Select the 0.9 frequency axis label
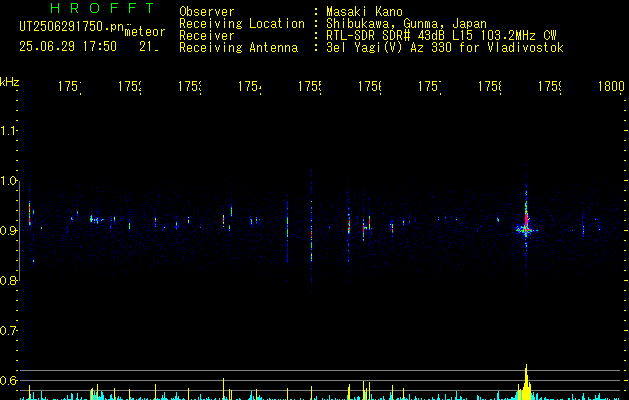The height and width of the screenshot is (400, 629). pyautogui.click(x=8, y=231)
